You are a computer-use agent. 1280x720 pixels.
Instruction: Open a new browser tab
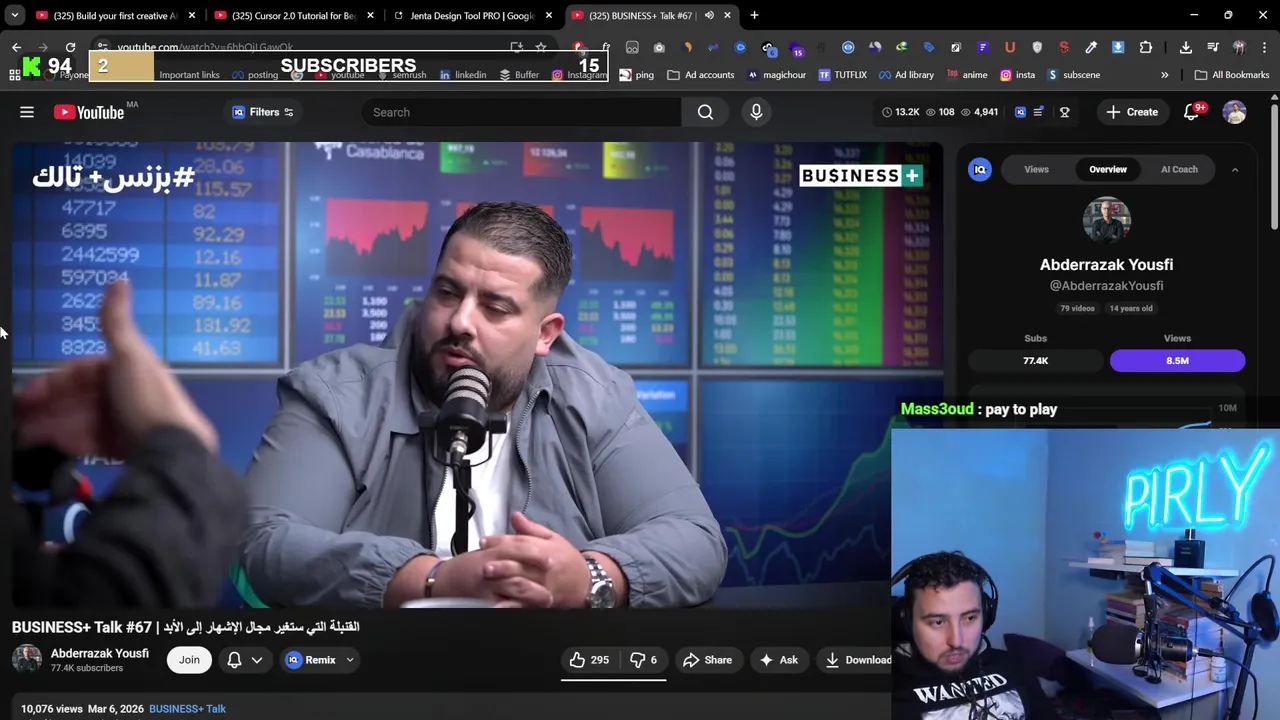(x=754, y=15)
